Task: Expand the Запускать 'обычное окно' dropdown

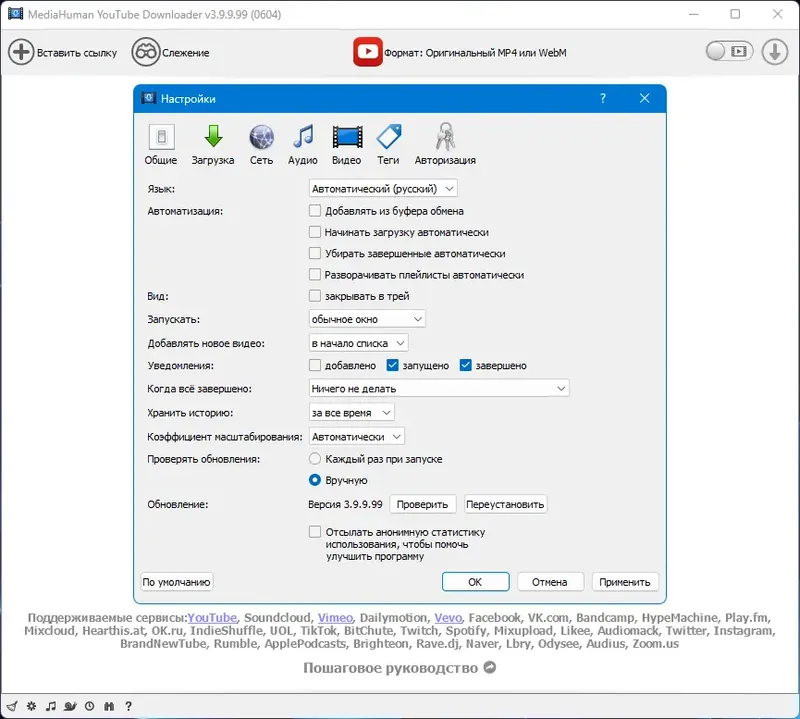Action: [x=367, y=319]
